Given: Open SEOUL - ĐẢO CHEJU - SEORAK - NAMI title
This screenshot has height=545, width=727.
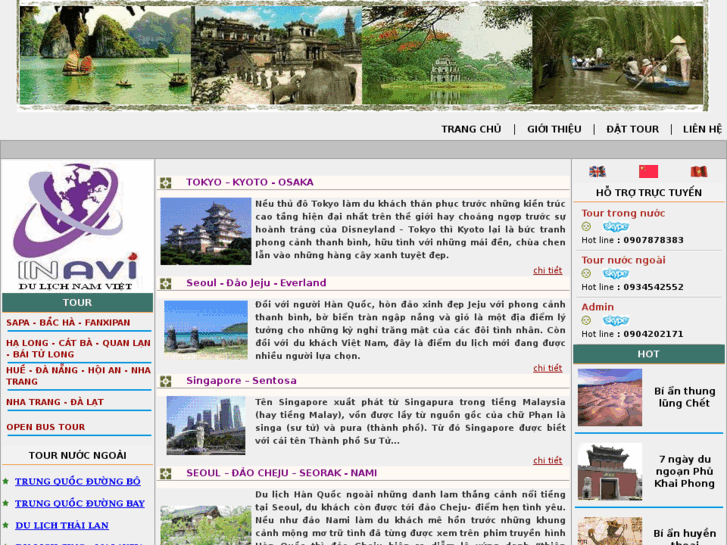Looking at the screenshot, I should pos(281,473).
